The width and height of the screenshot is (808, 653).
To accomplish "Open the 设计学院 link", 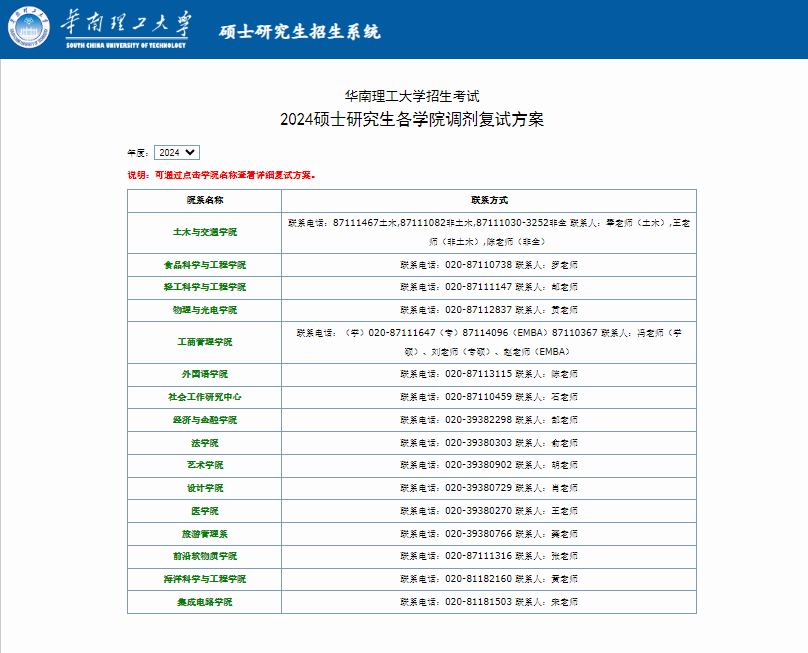I will (205, 488).
